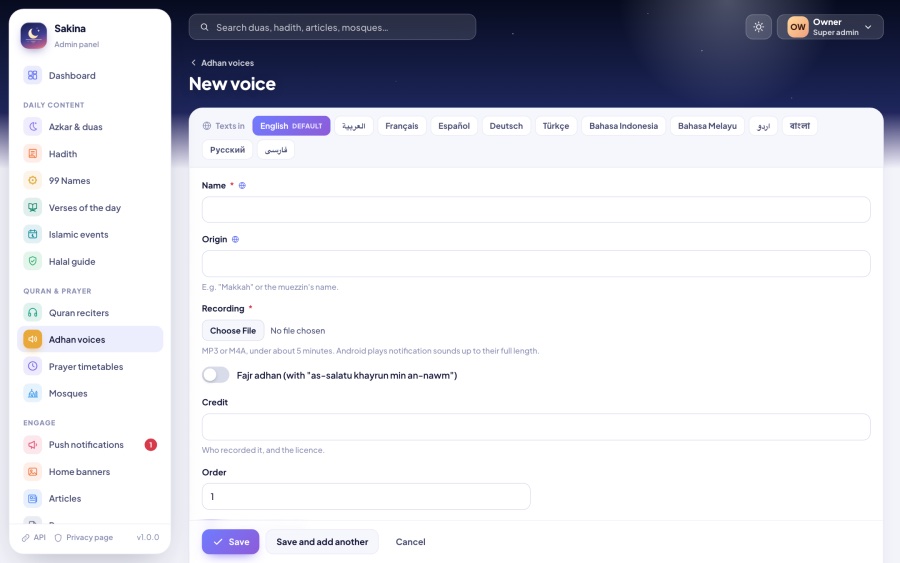Click the Islamic events calendar icon
The width and height of the screenshot is (900, 563).
pyautogui.click(x=33, y=234)
